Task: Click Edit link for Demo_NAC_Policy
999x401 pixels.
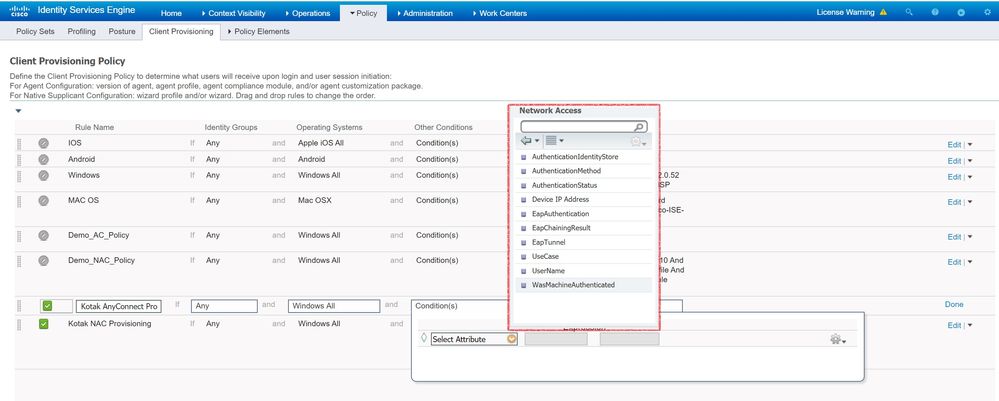Action: 954,262
